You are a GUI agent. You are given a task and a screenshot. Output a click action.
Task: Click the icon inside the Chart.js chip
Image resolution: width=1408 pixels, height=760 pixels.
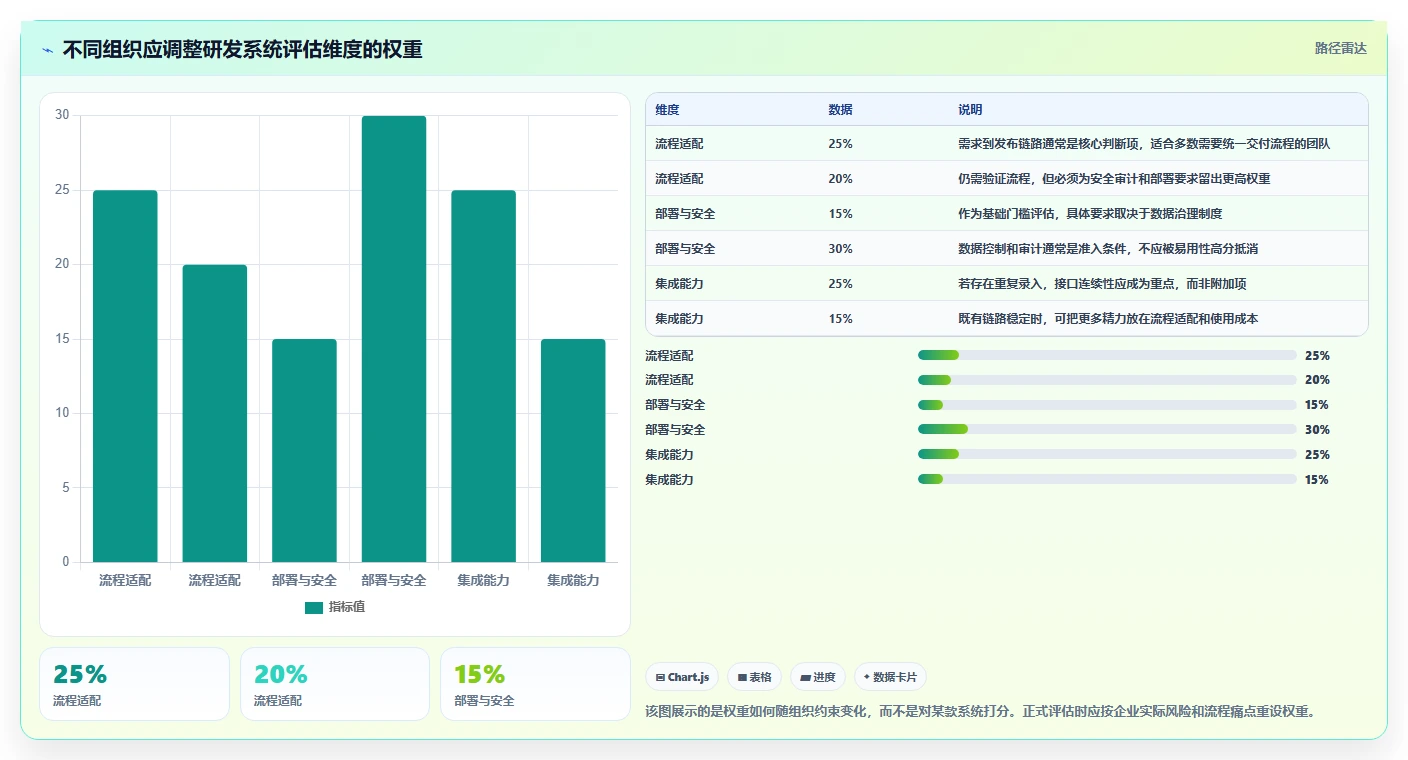click(660, 677)
